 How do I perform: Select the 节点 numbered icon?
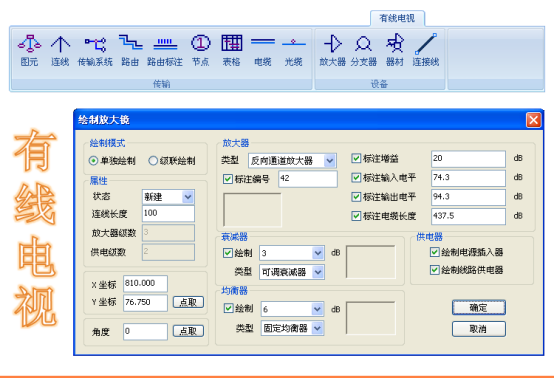tap(201, 51)
